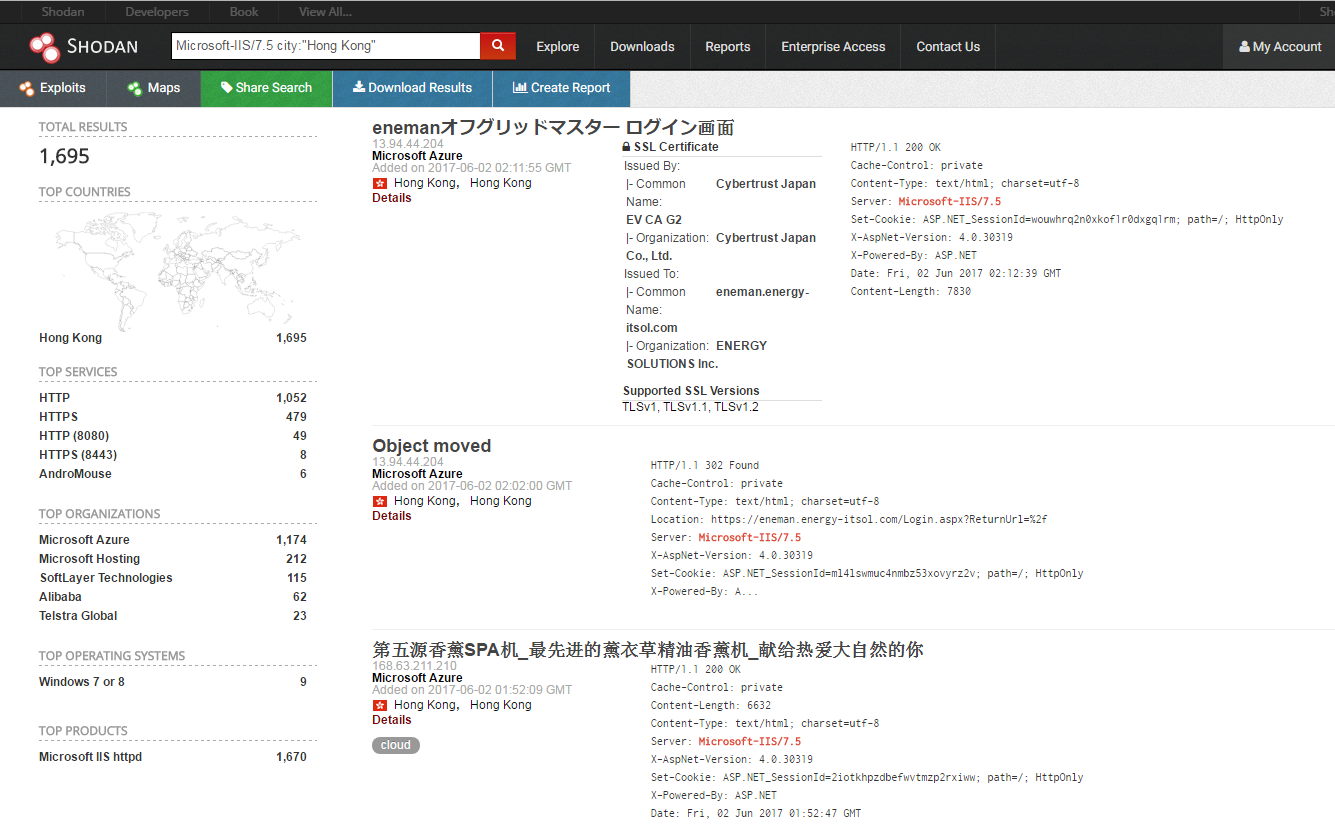The height and width of the screenshot is (827, 1335).
Task: Filter by HTTPS (8443) service
Action: click(x=78, y=455)
